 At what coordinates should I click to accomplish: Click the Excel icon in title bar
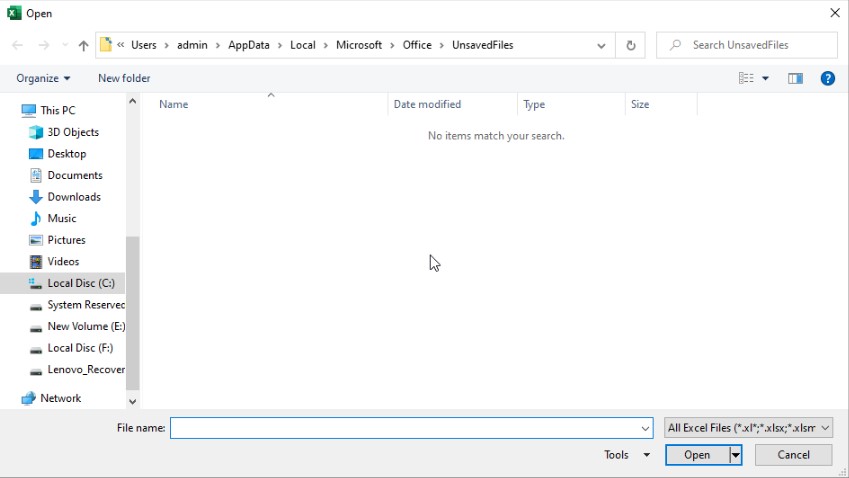point(14,13)
